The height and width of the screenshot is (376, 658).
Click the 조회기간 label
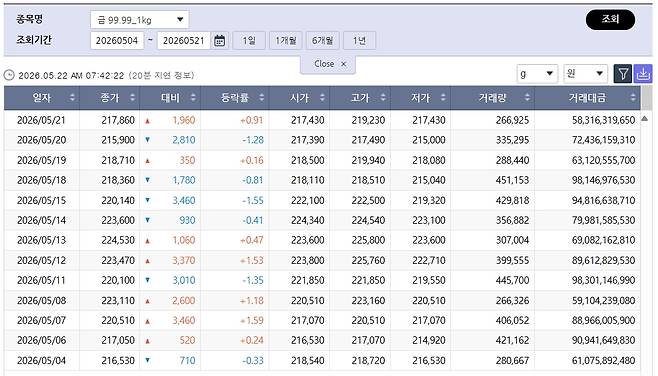click(x=34, y=40)
